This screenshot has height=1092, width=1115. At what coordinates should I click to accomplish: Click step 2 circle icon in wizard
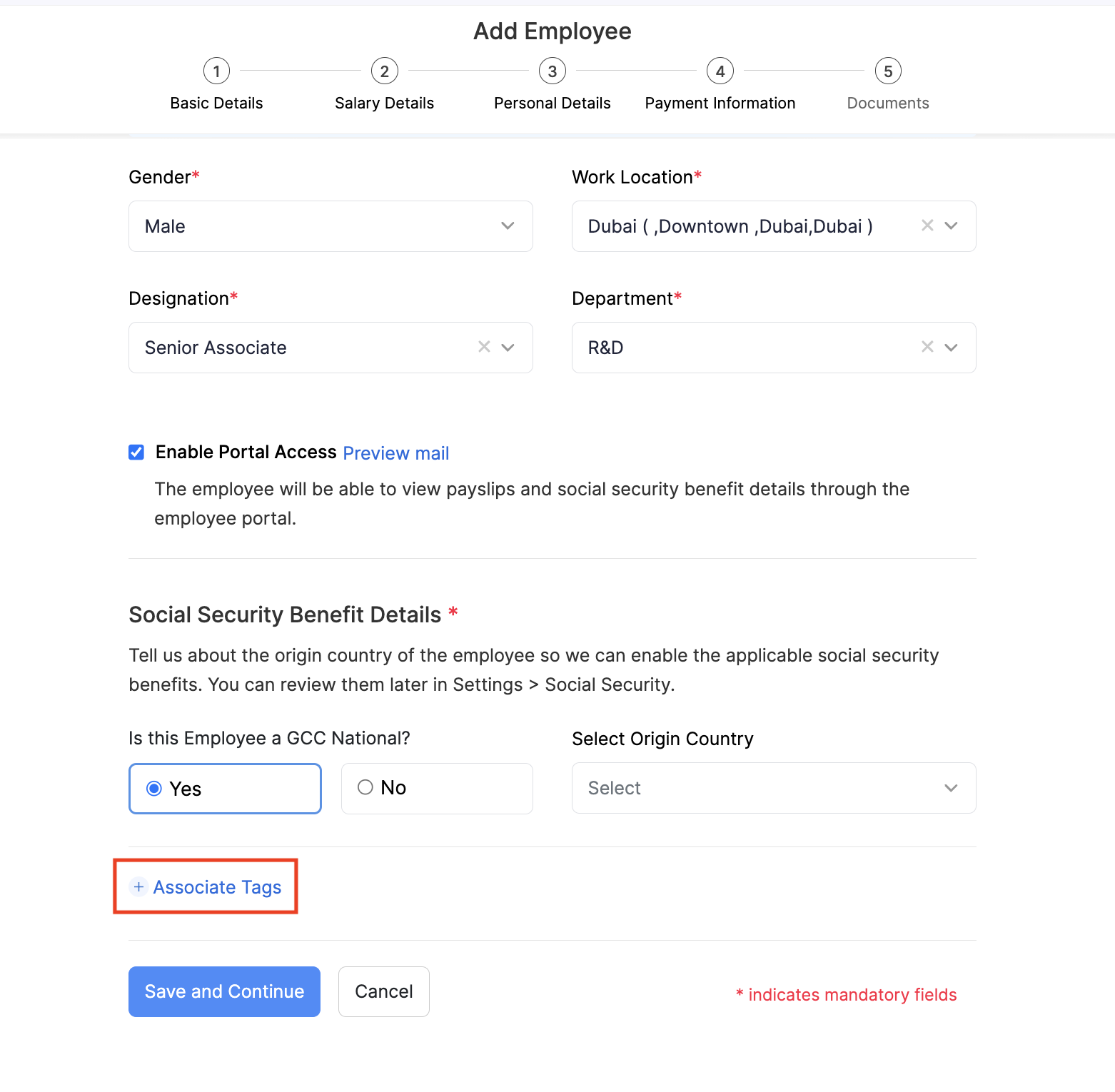click(x=384, y=71)
